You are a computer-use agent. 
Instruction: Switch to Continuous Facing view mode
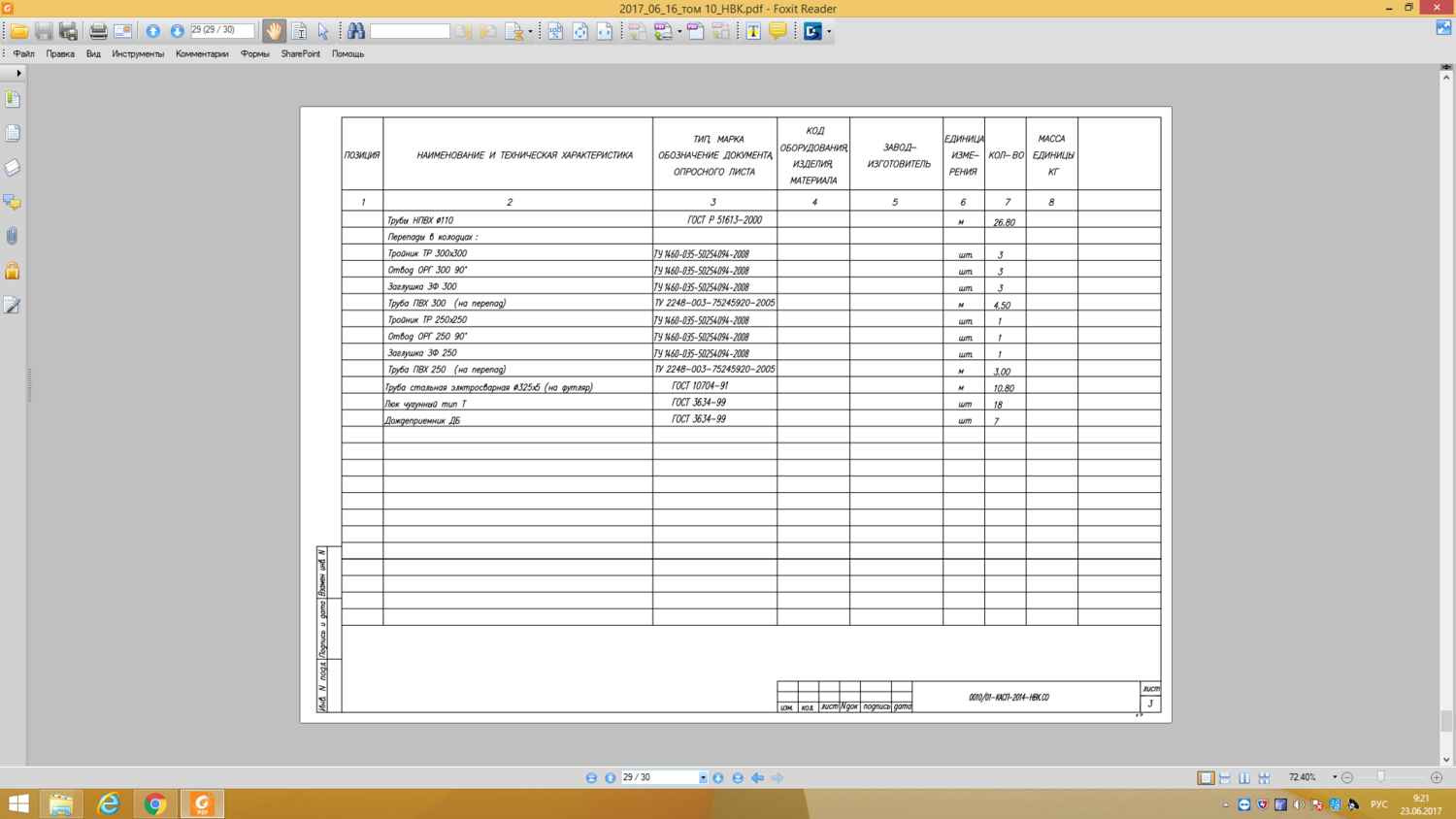[1264, 778]
